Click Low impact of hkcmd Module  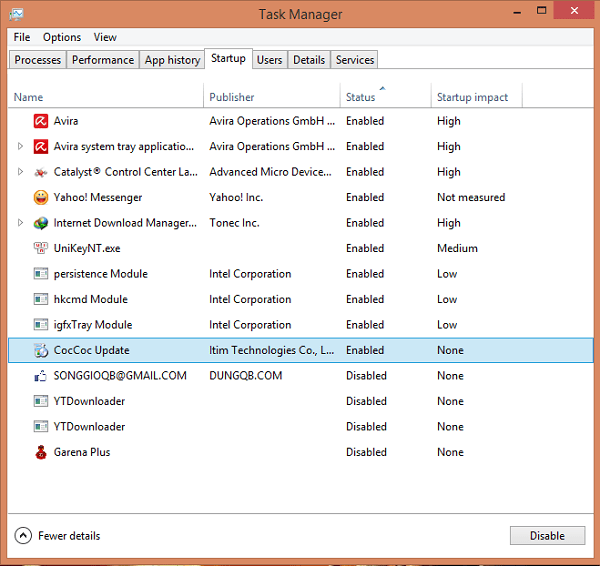[x=447, y=299]
